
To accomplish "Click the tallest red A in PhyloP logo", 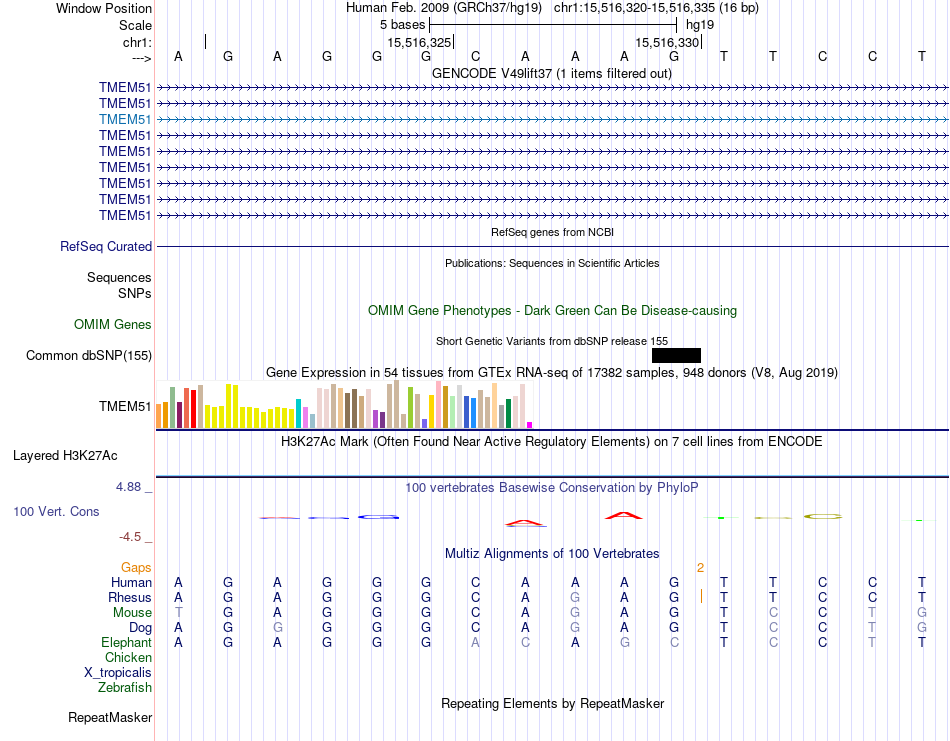I will click(x=624, y=516).
